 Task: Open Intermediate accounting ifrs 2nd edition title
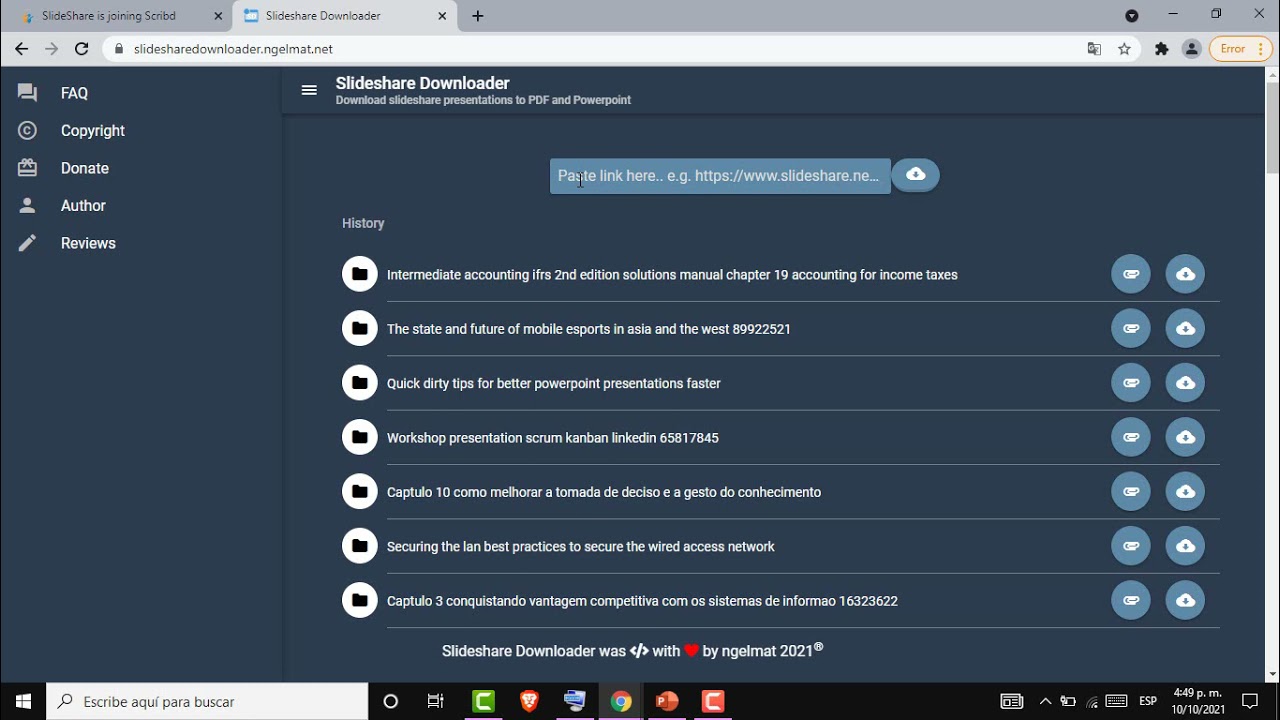pos(672,275)
